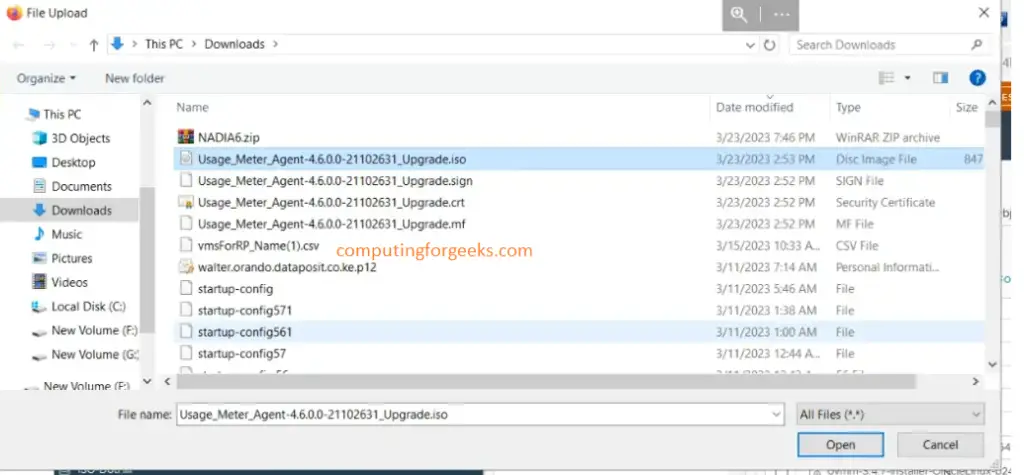Click the Pictures icon in sidebar
The height and width of the screenshot is (475, 1024).
40,258
